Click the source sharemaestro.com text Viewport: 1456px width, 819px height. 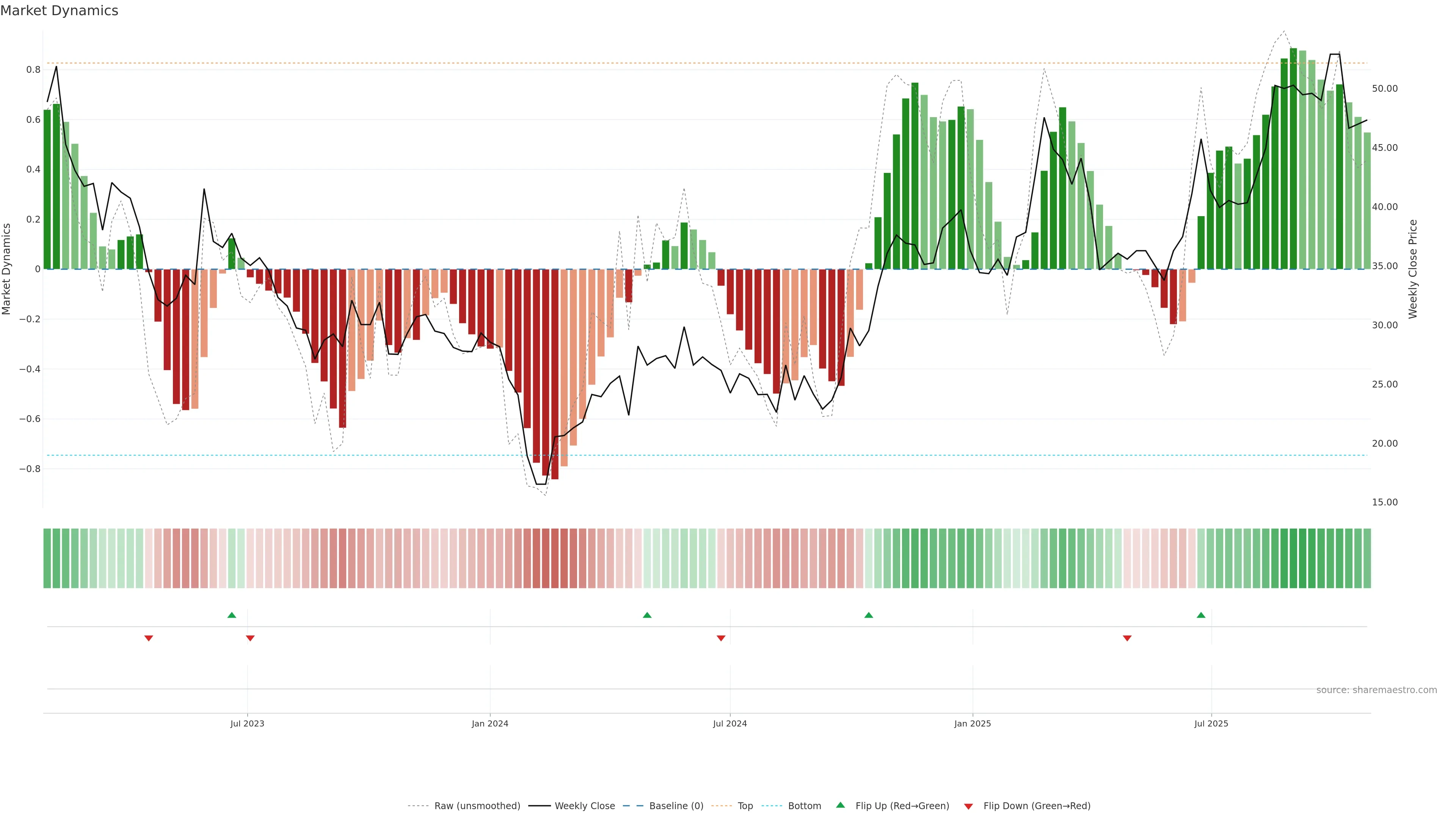tap(1376, 690)
